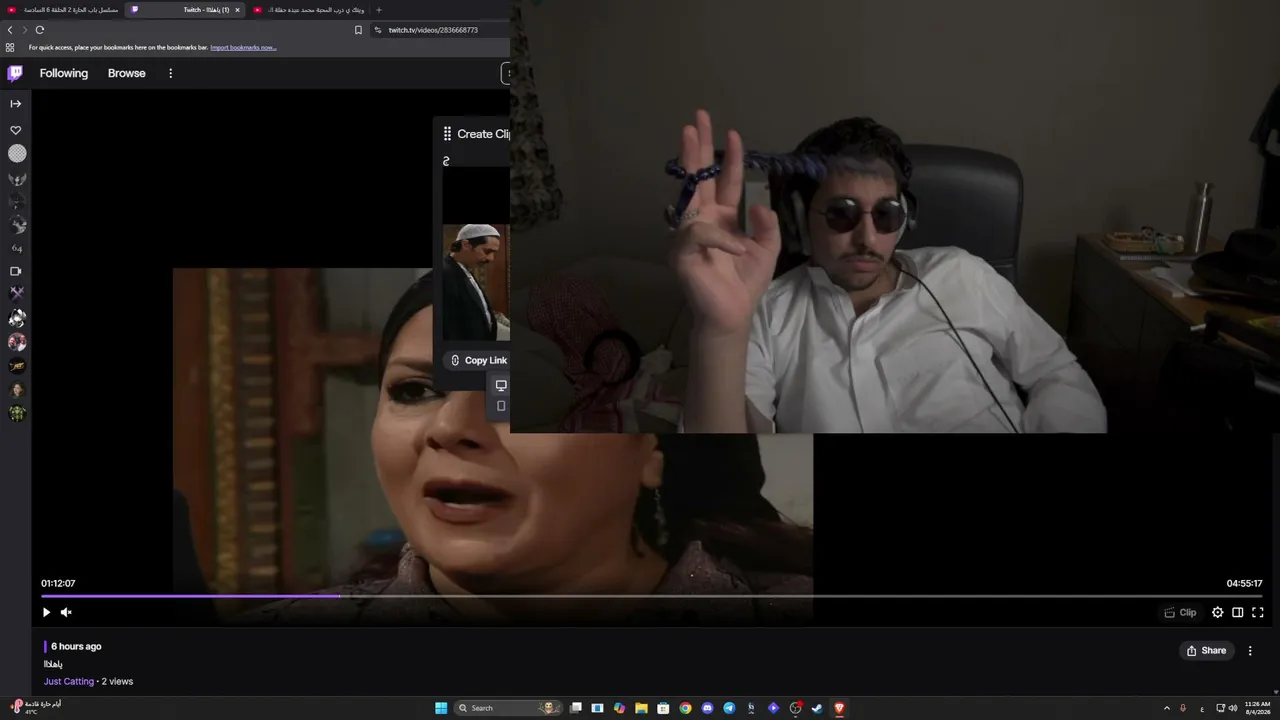Viewport: 1280px width, 720px height.
Task: Follow the Import bookmarks now link
Action: pyautogui.click(x=243, y=47)
